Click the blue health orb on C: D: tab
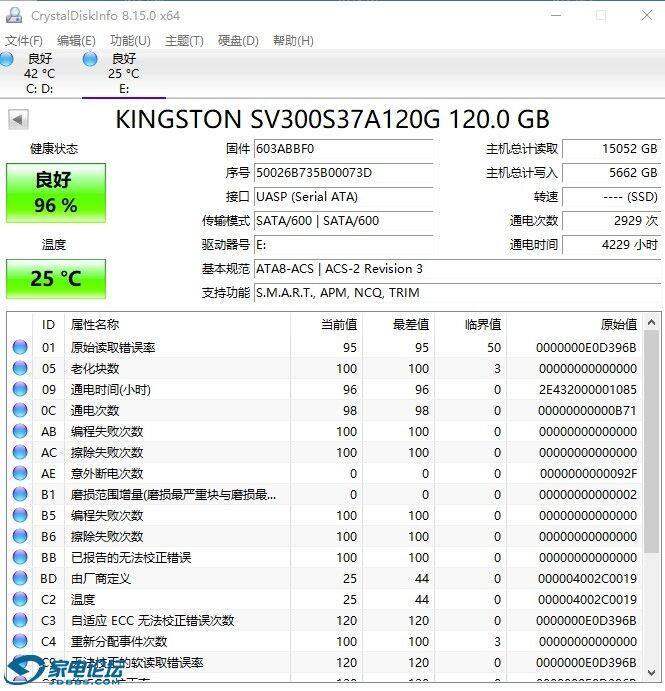 coord(6,59)
